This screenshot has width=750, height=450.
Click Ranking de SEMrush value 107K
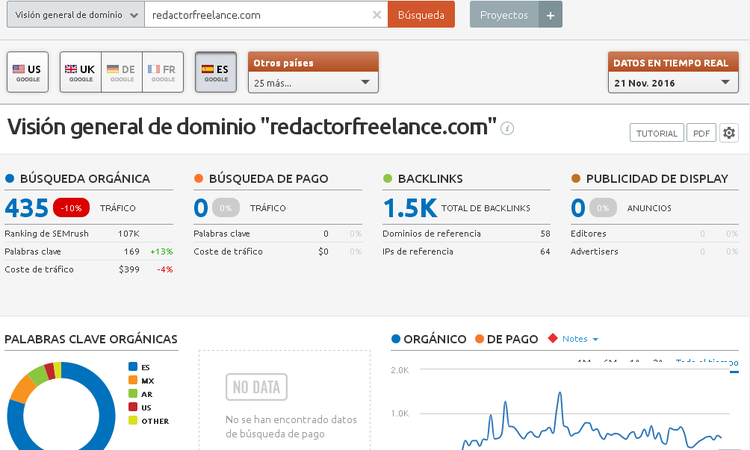coord(129,234)
